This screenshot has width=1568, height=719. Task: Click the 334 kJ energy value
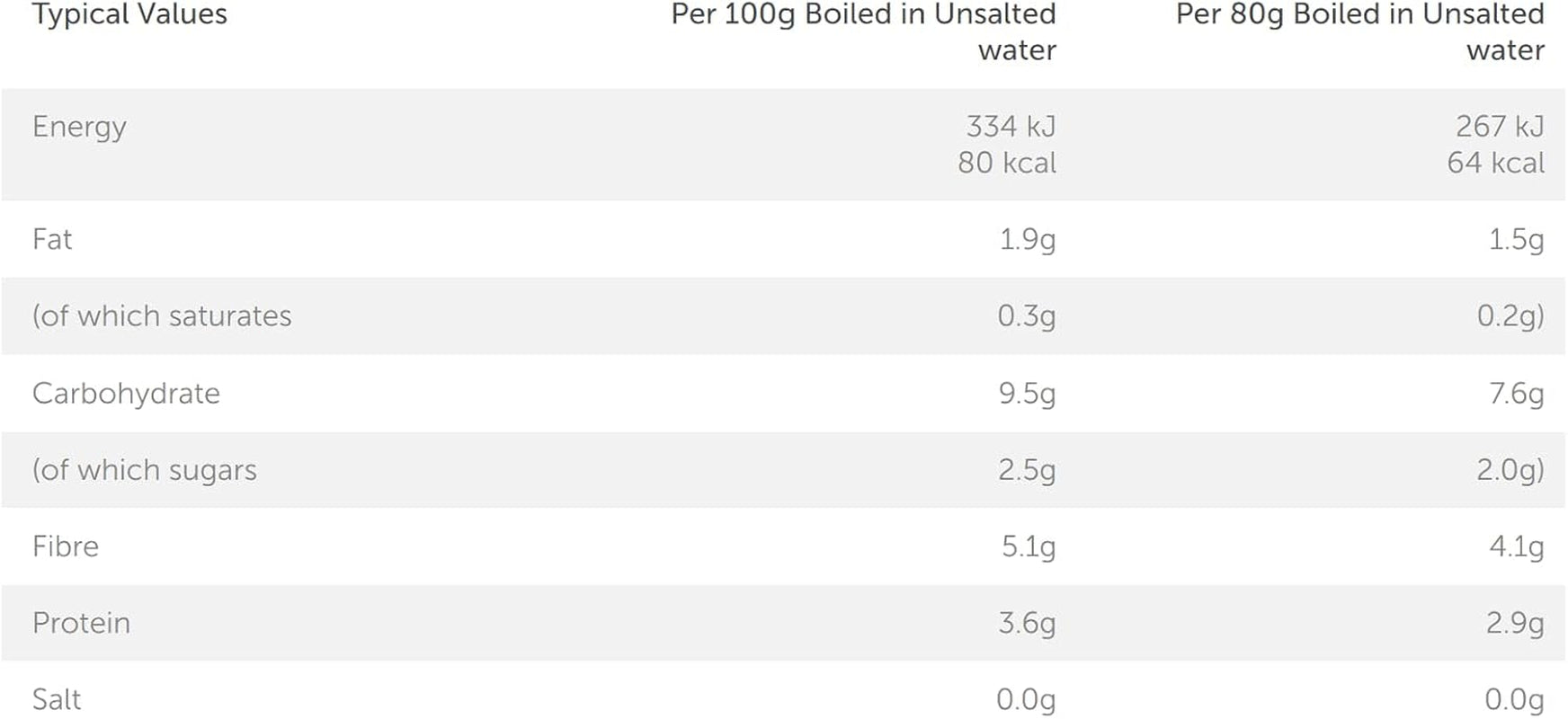click(1011, 126)
